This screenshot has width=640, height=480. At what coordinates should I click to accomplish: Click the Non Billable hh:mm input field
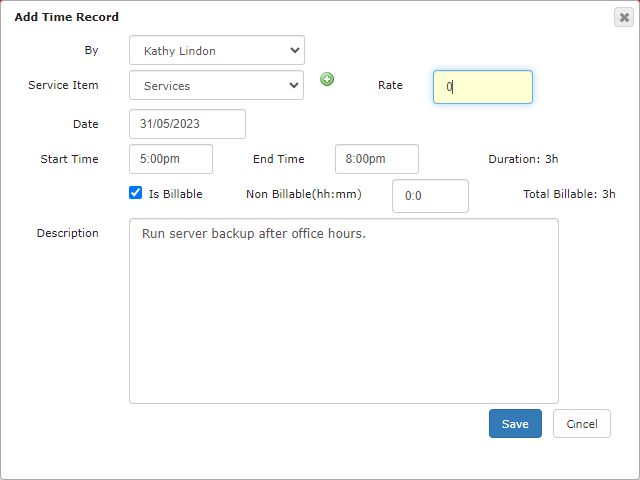pos(430,196)
